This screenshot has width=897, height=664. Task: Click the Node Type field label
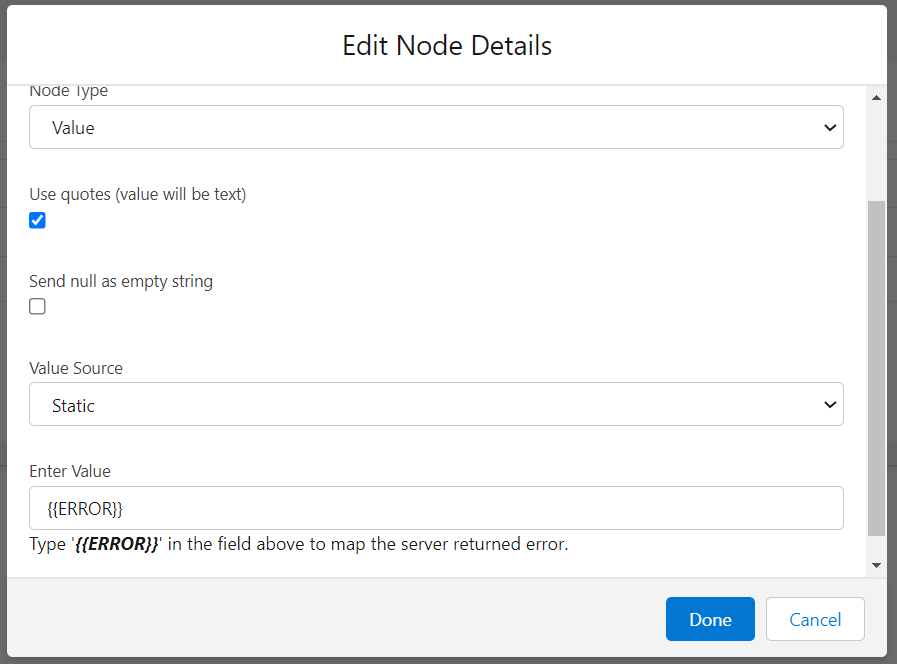point(68,90)
